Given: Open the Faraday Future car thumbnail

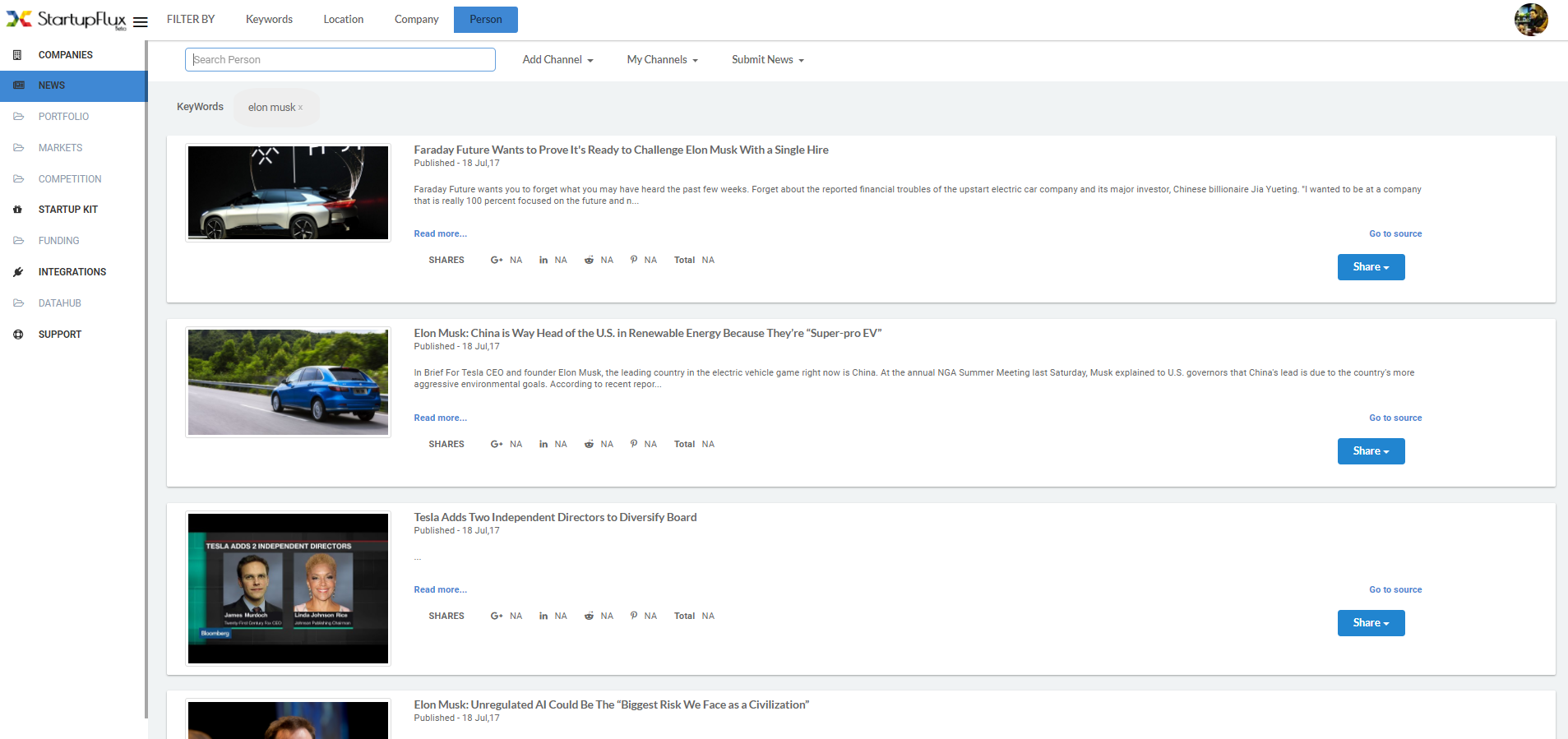Looking at the screenshot, I should click(288, 192).
